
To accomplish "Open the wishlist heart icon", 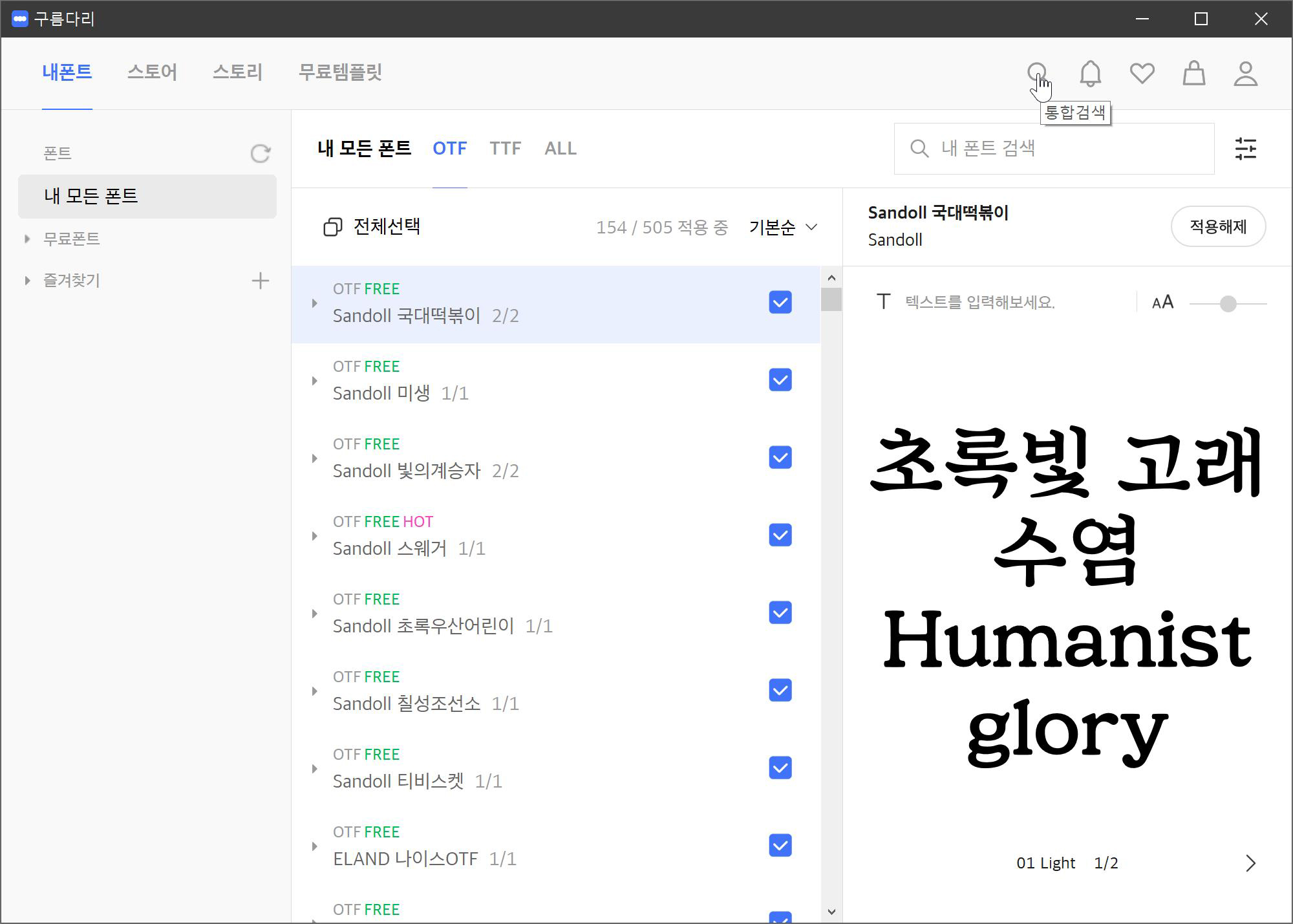I will point(1142,73).
